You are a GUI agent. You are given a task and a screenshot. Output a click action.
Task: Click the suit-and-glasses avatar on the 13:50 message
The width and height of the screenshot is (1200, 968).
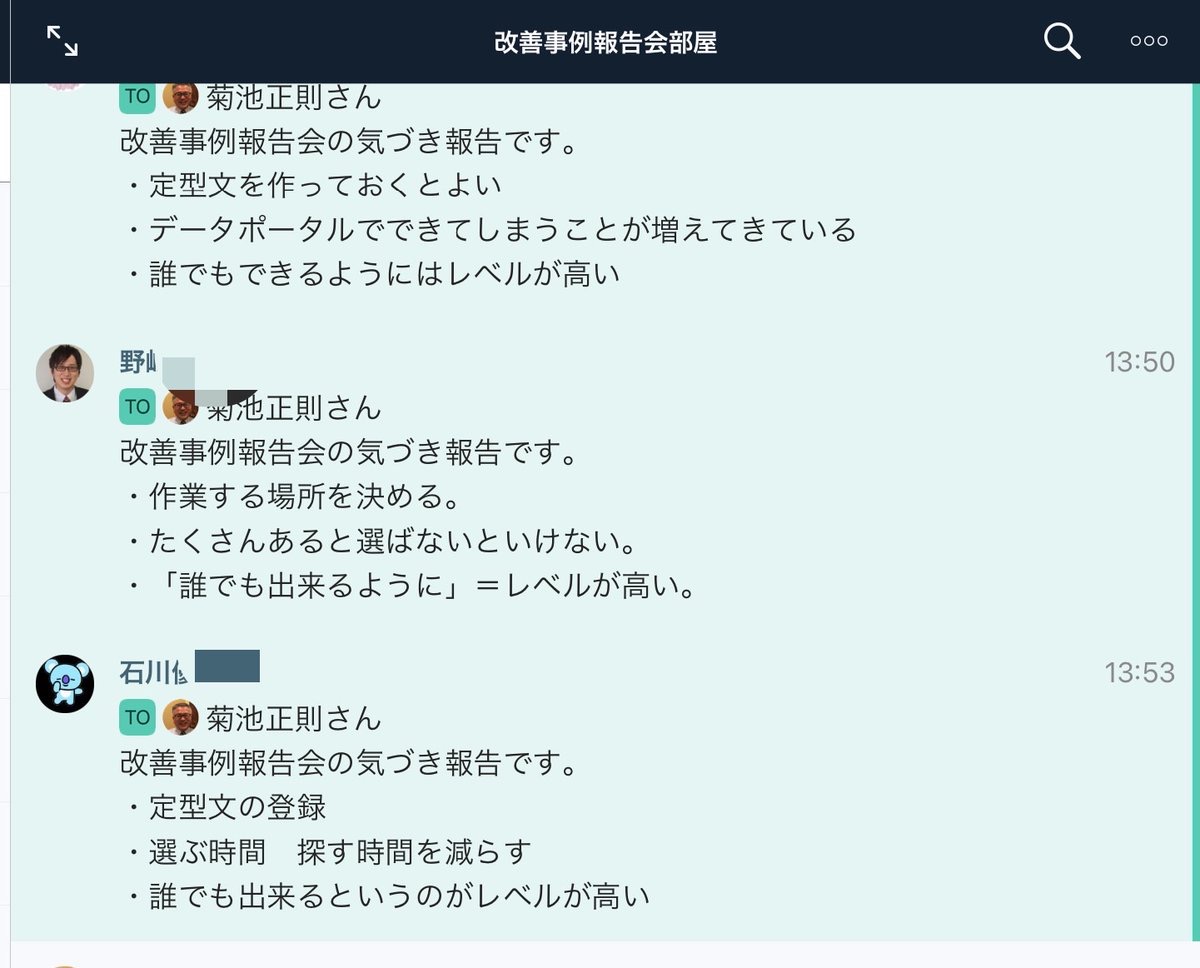(65, 372)
